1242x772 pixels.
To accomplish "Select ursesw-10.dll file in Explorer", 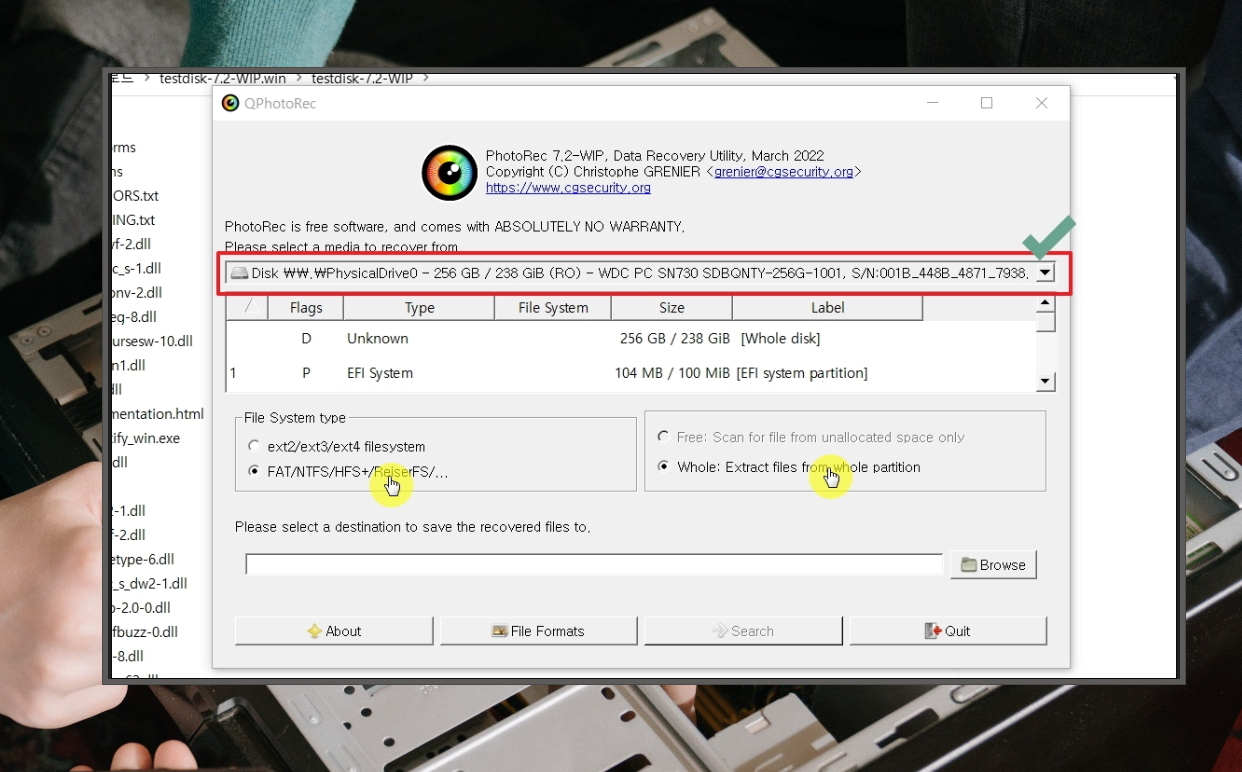I will pyautogui.click(x=152, y=341).
